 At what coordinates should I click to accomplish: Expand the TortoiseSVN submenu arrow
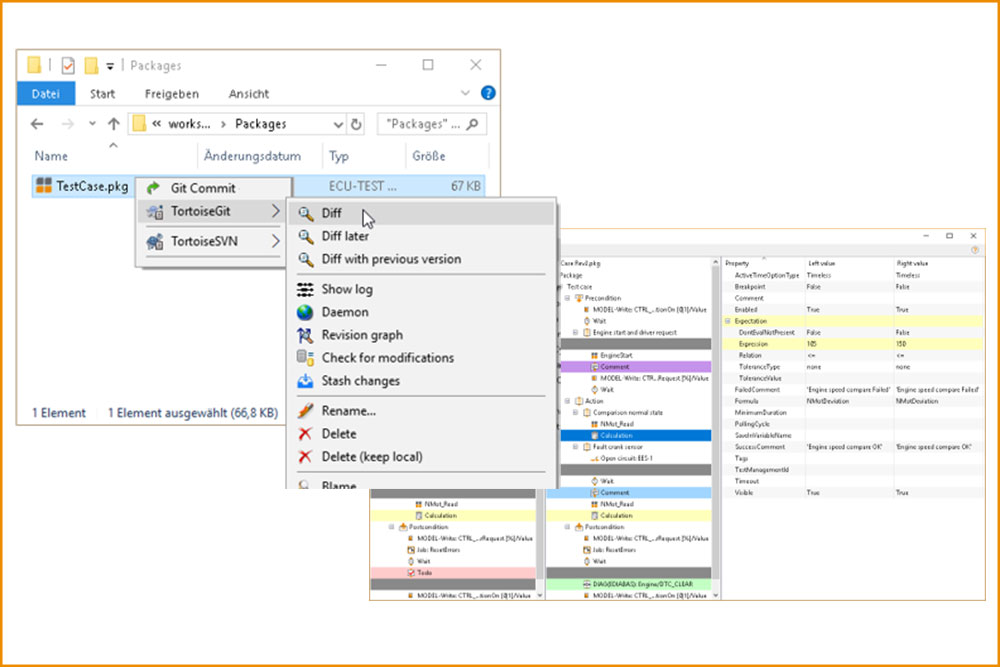[x=276, y=241]
